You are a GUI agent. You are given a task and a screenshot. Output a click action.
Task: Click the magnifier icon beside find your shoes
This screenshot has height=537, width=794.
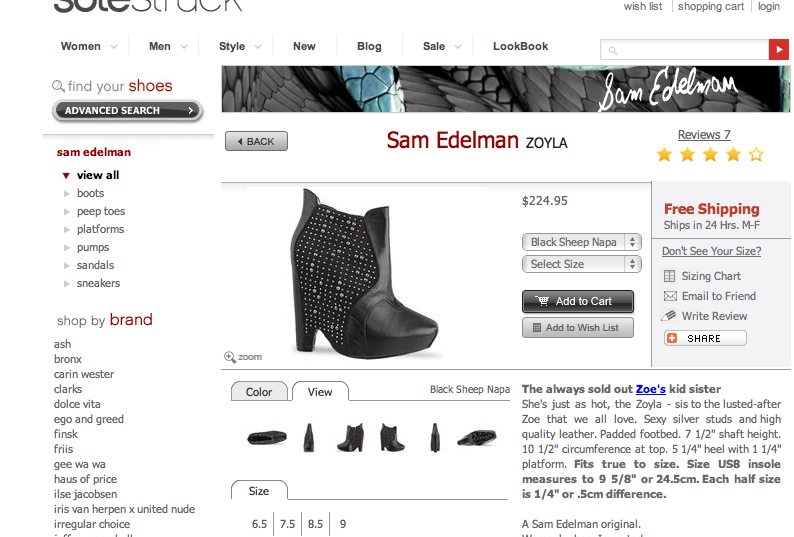point(58,86)
